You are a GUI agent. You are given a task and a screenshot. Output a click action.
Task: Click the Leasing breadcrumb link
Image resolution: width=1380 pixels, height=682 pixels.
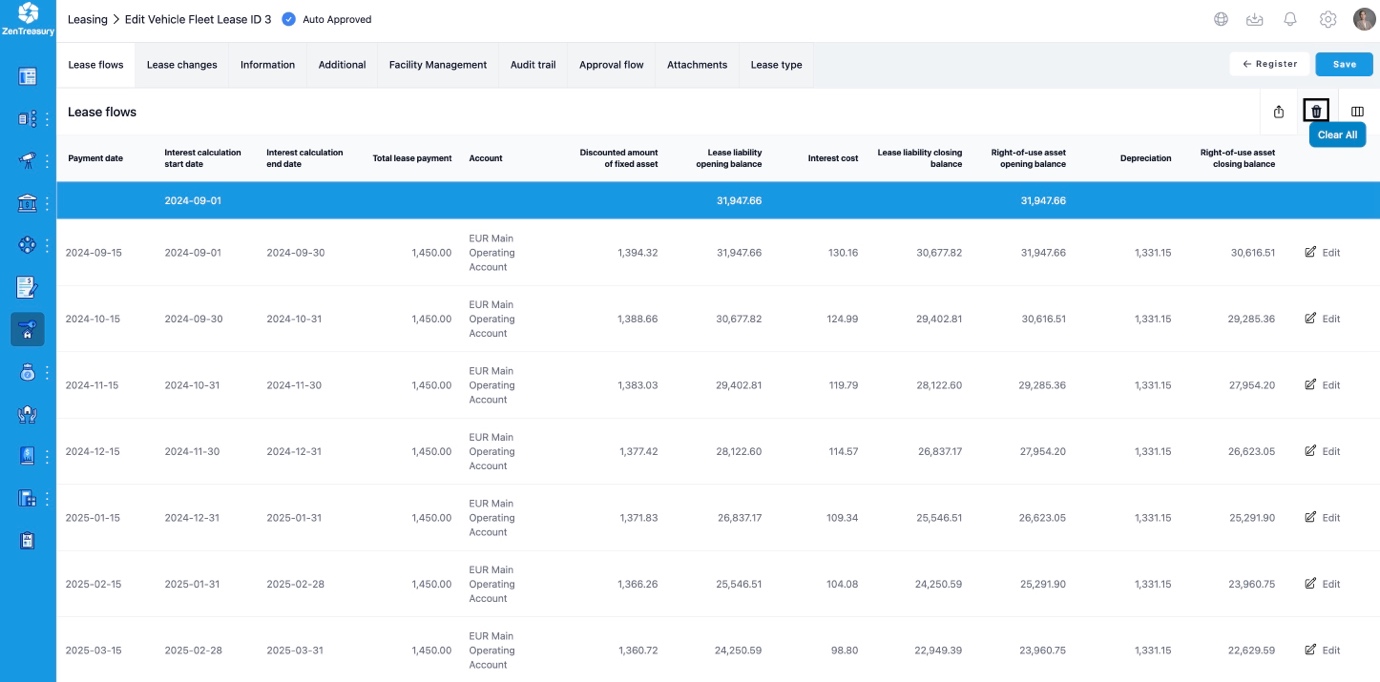[x=87, y=19]
